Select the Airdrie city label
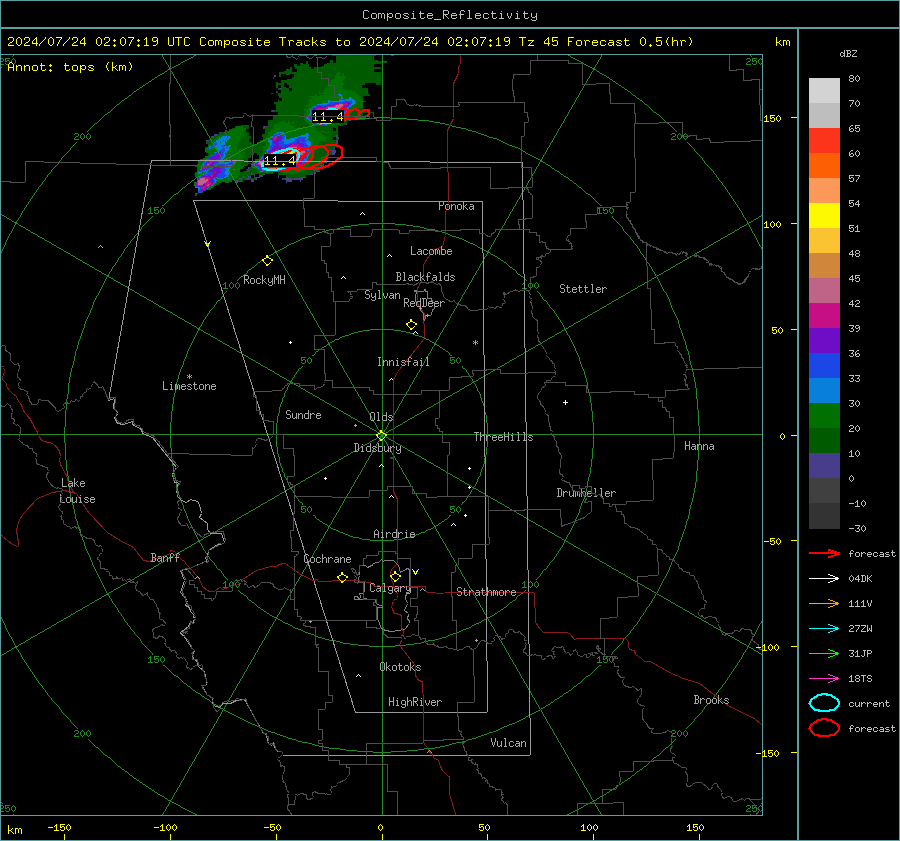 tap(394, 534)
